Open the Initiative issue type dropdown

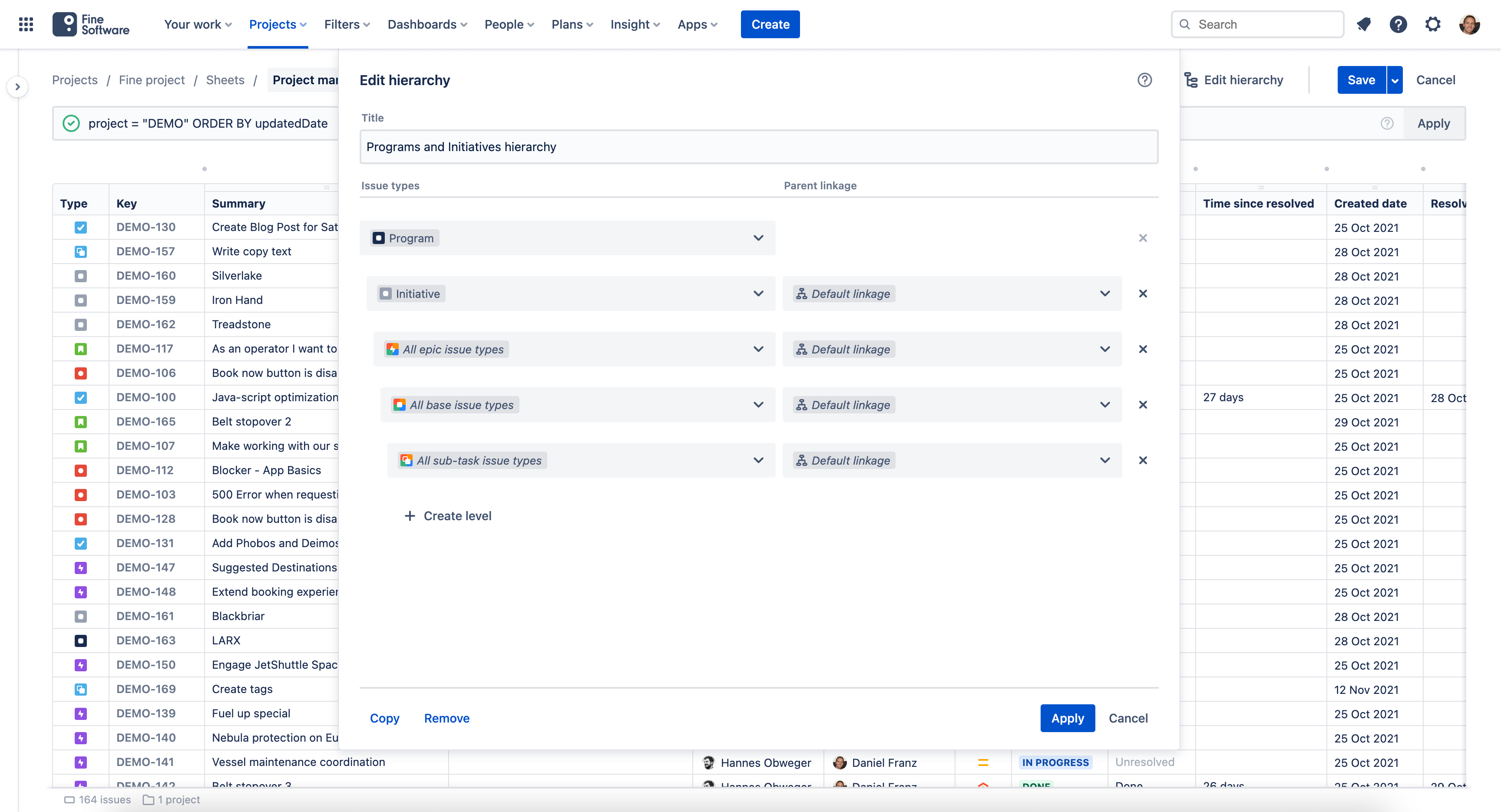pos(570,294)
